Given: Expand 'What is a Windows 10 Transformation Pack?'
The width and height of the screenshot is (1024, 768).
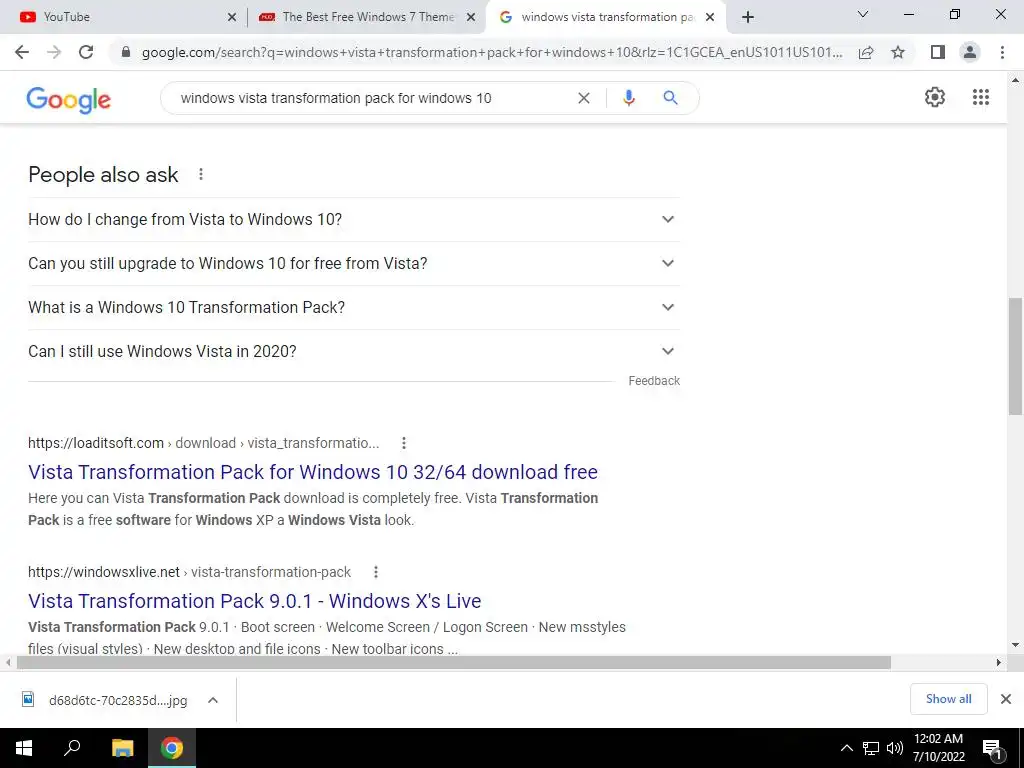Looking at the screenshot, I should [x=353, y=307].
